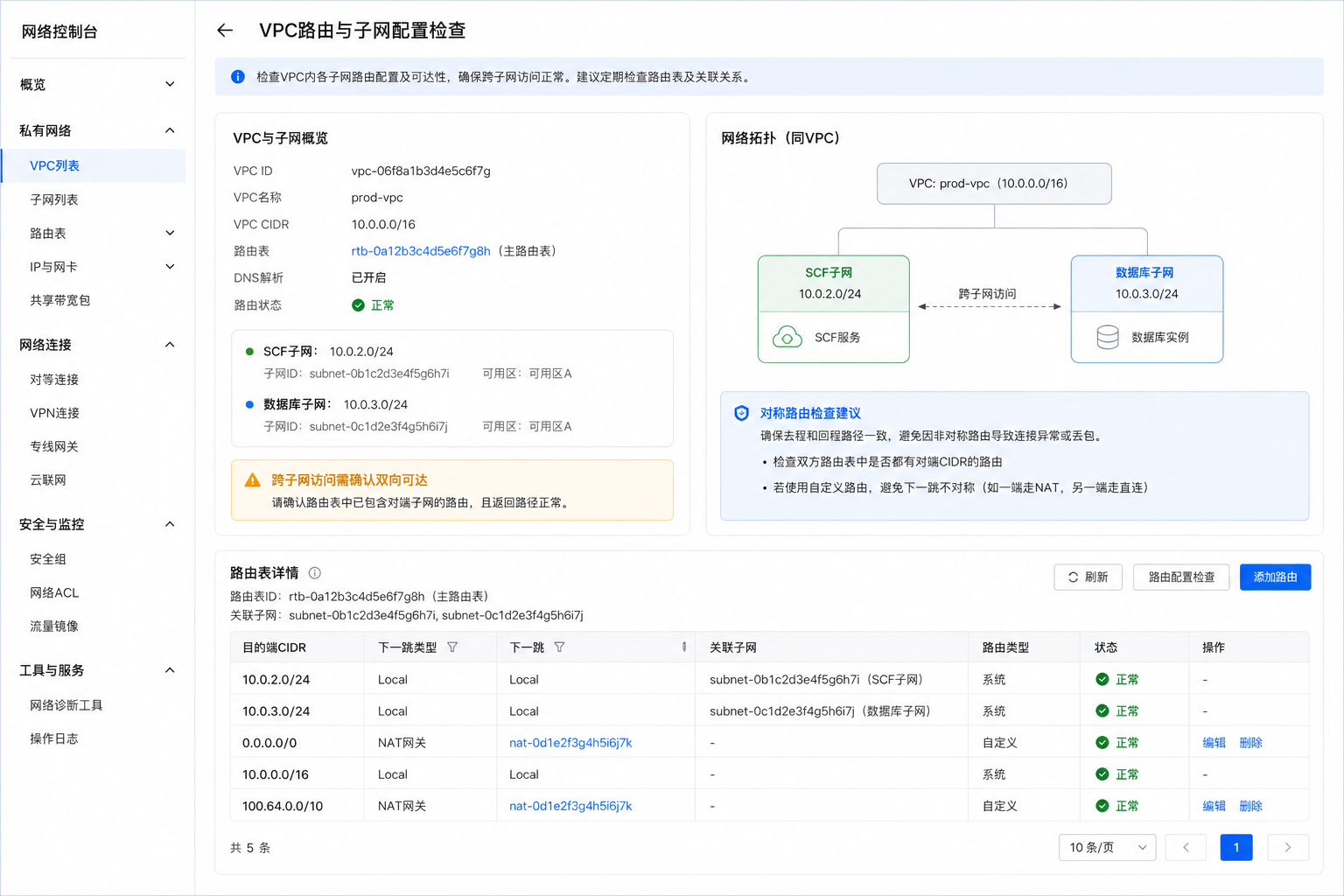Viewport: 1344px width, 896px height.
Task: Select VPC列表 in the sidebar
Action: [94, 165]
